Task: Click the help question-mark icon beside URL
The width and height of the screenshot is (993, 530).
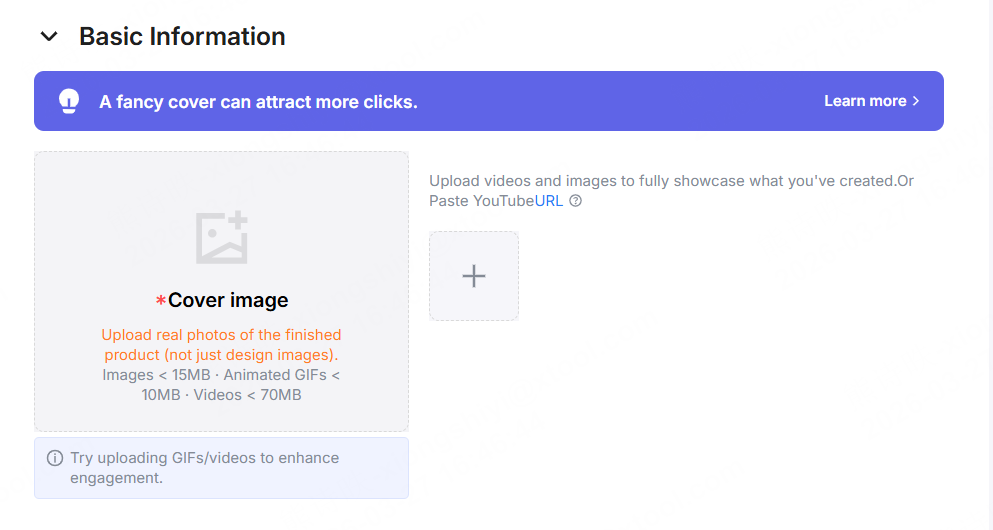Action: (x=575, y=201)
